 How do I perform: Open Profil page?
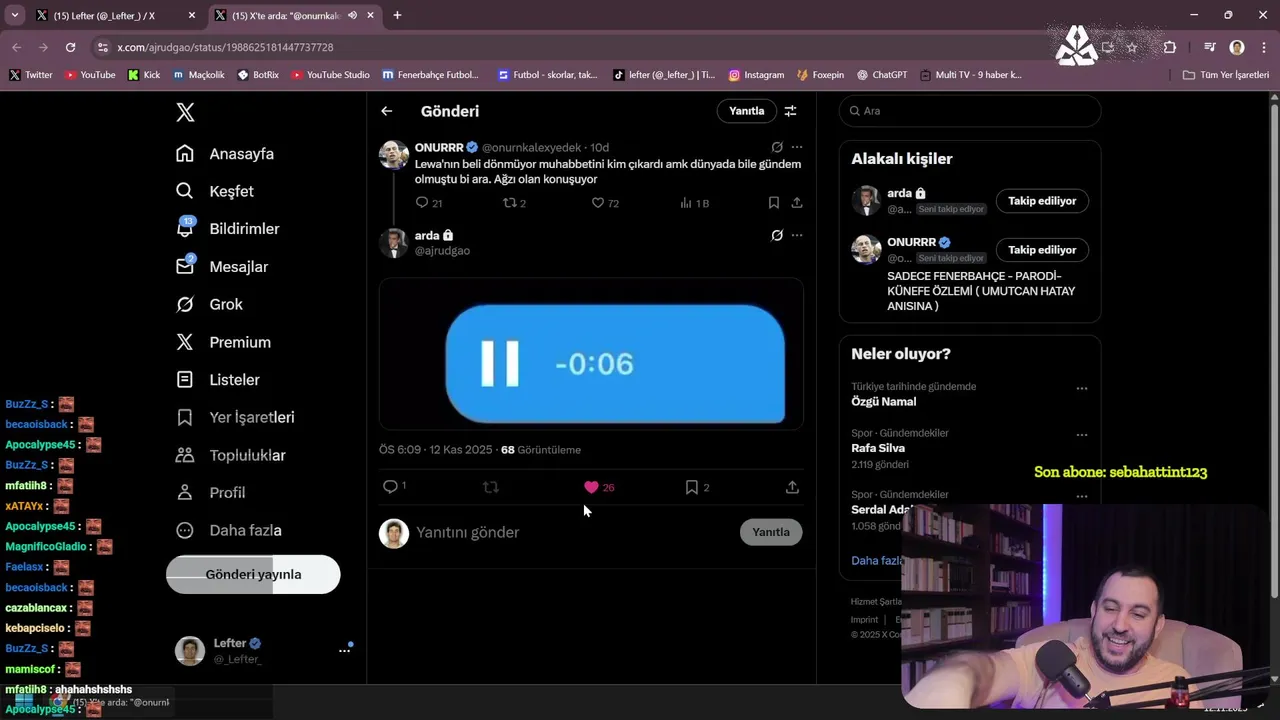(x=210, y=493)
